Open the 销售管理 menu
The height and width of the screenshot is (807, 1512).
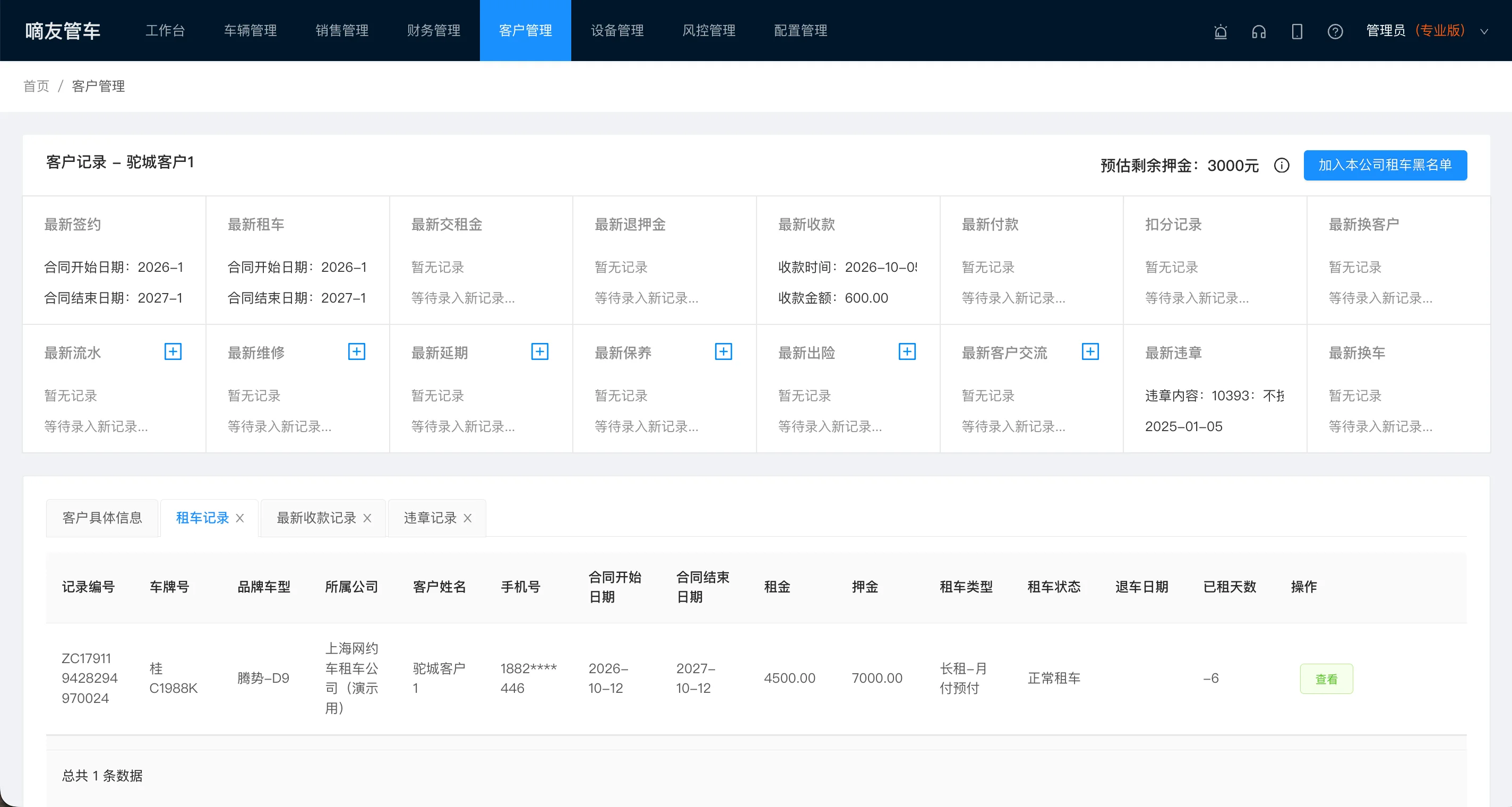(x=341, y=30)
